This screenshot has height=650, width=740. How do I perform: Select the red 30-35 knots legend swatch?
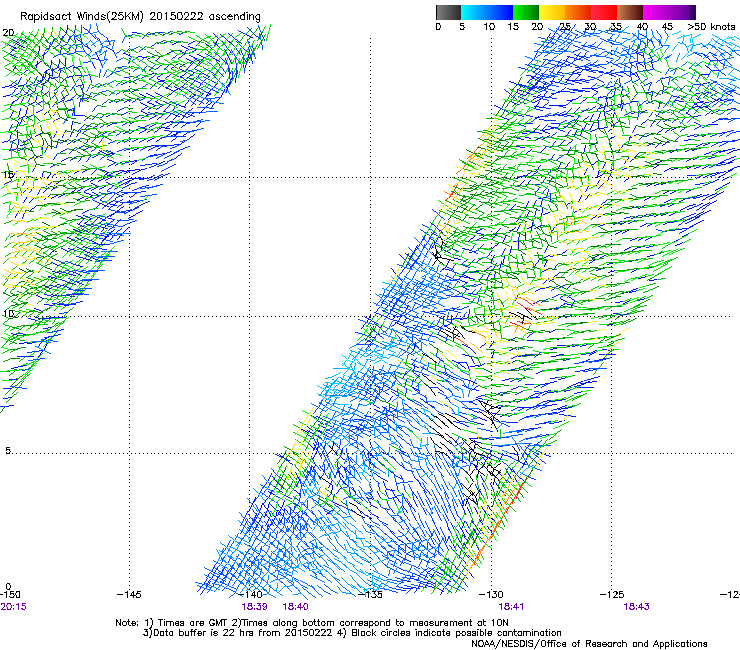pyautogui.click(x=604, y=12)
